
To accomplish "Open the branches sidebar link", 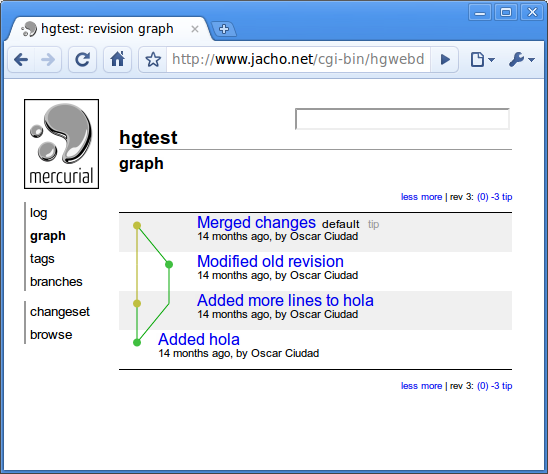I will tap(56, 281).
